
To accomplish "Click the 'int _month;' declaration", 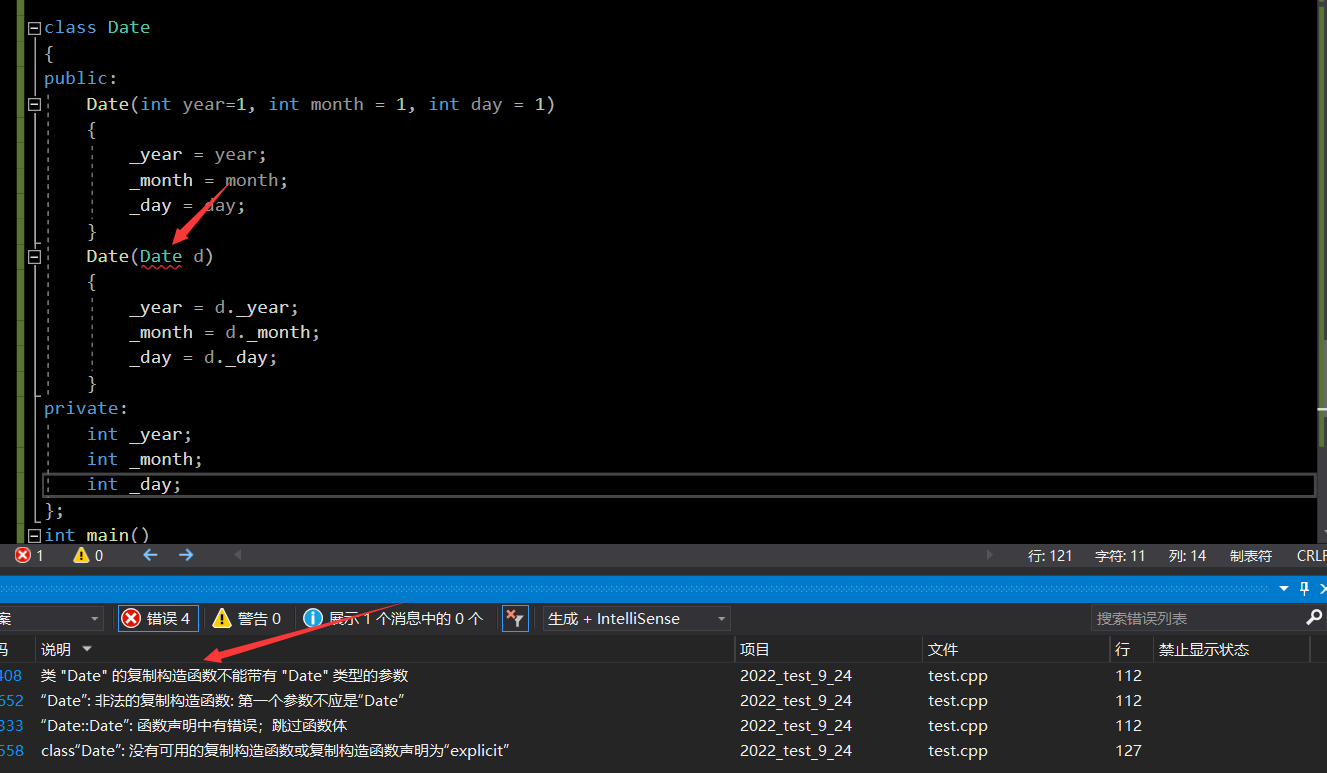I will coord(145,460).
